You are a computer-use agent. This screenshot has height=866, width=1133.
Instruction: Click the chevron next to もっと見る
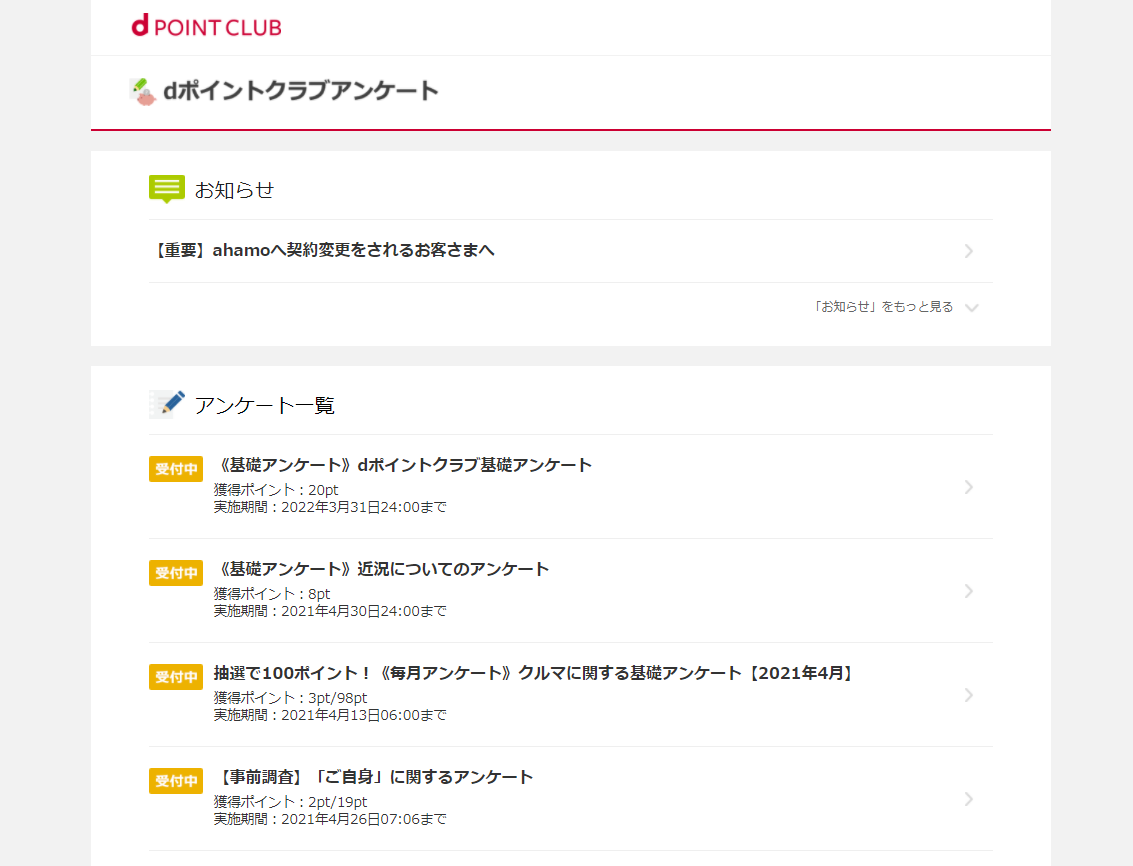pyautogui.click(x=972, y=307)
